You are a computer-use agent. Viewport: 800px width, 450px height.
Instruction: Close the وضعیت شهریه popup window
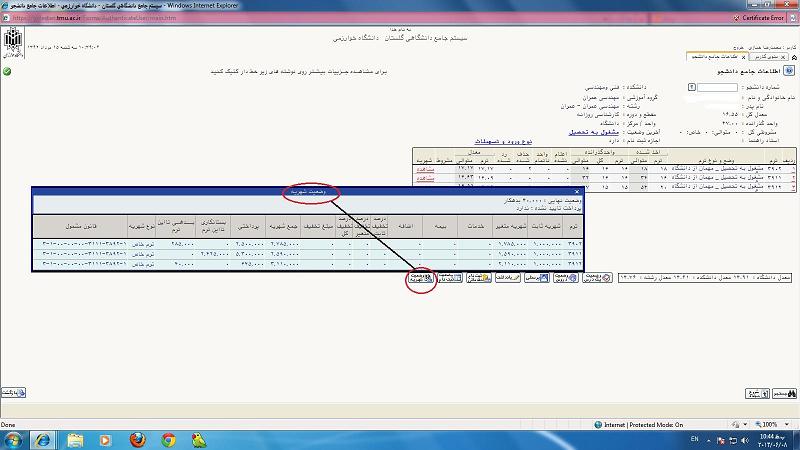[x=576, y=189]
